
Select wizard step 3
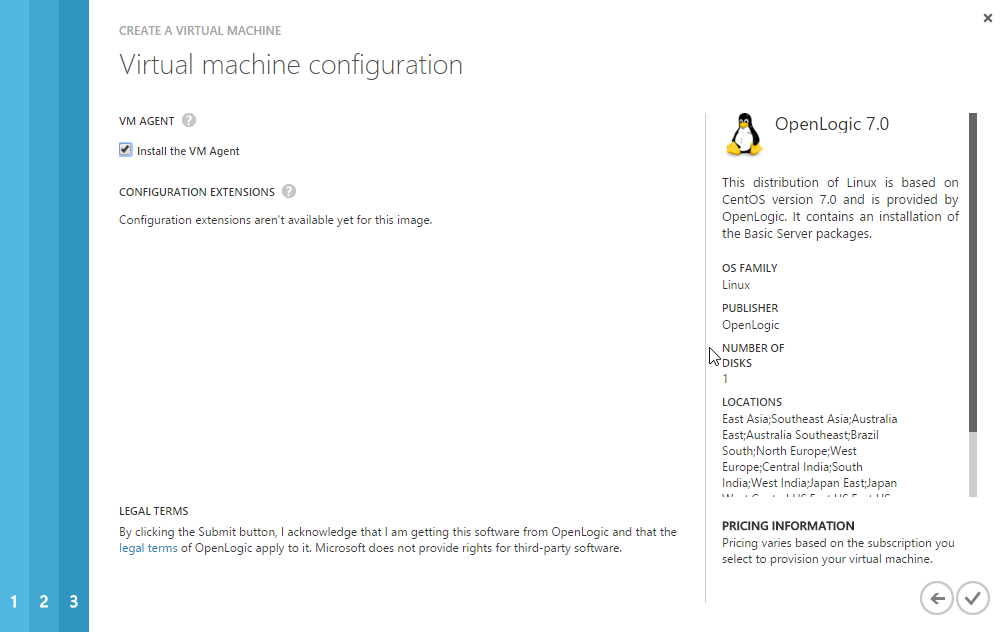click(74, 602)
